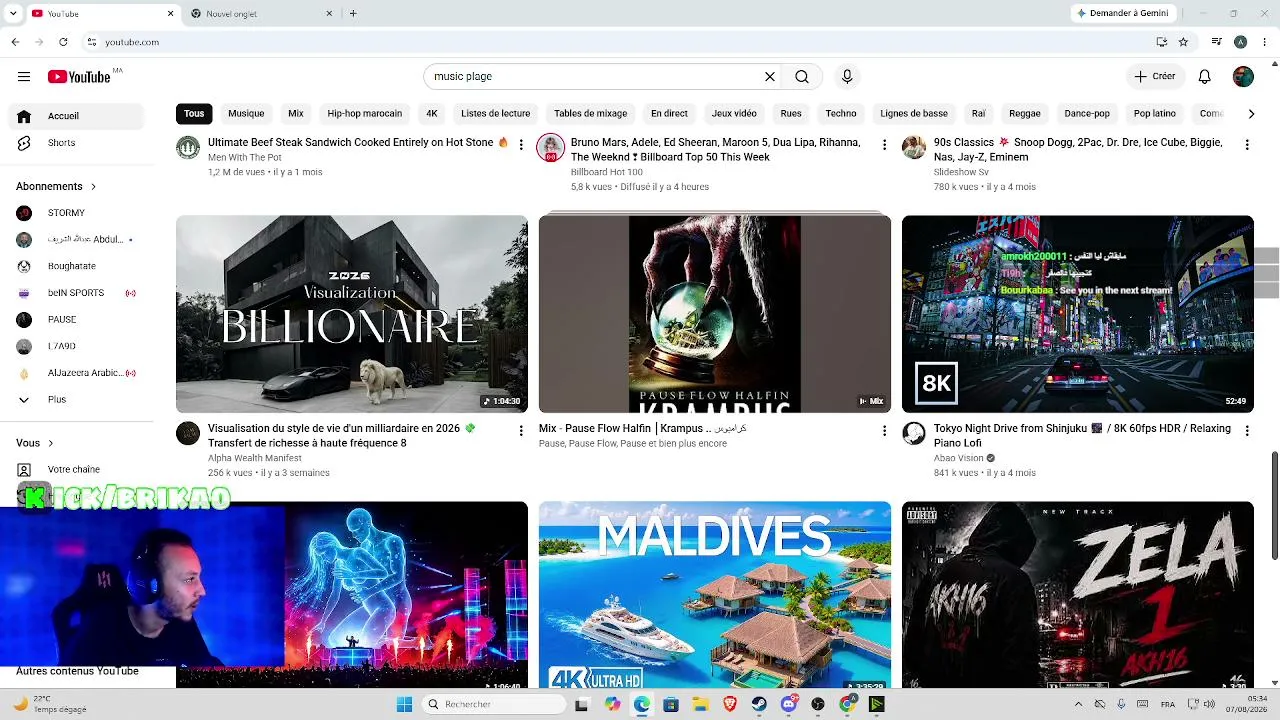This screenshot has width=1280, height=720.
Task: Open more options for 90s Classics video
Action: [1247, 145]
